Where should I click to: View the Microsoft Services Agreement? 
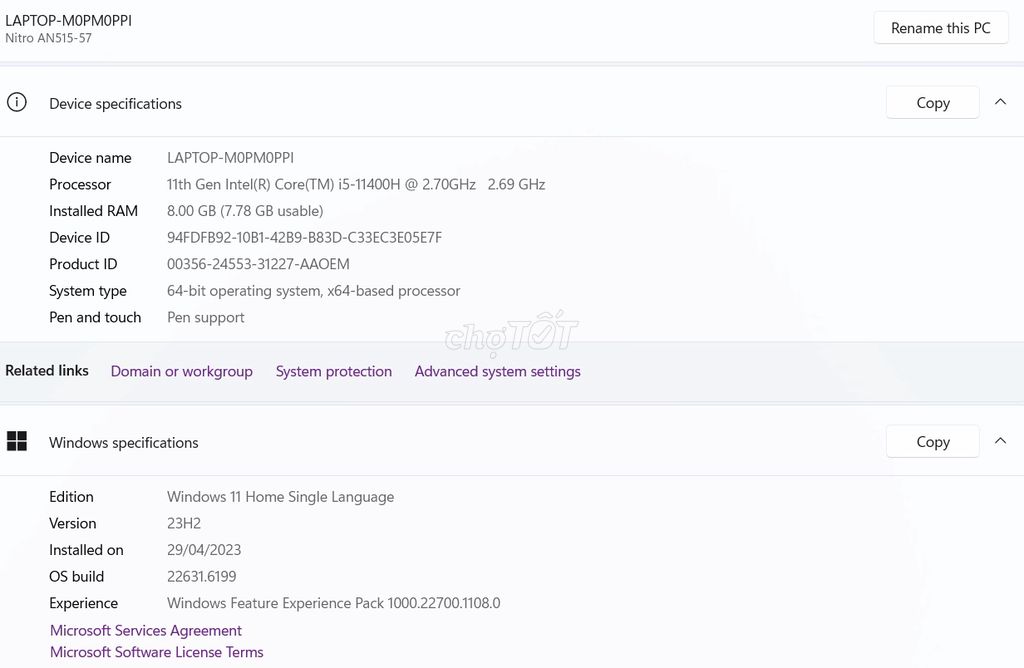coord(145,630)
